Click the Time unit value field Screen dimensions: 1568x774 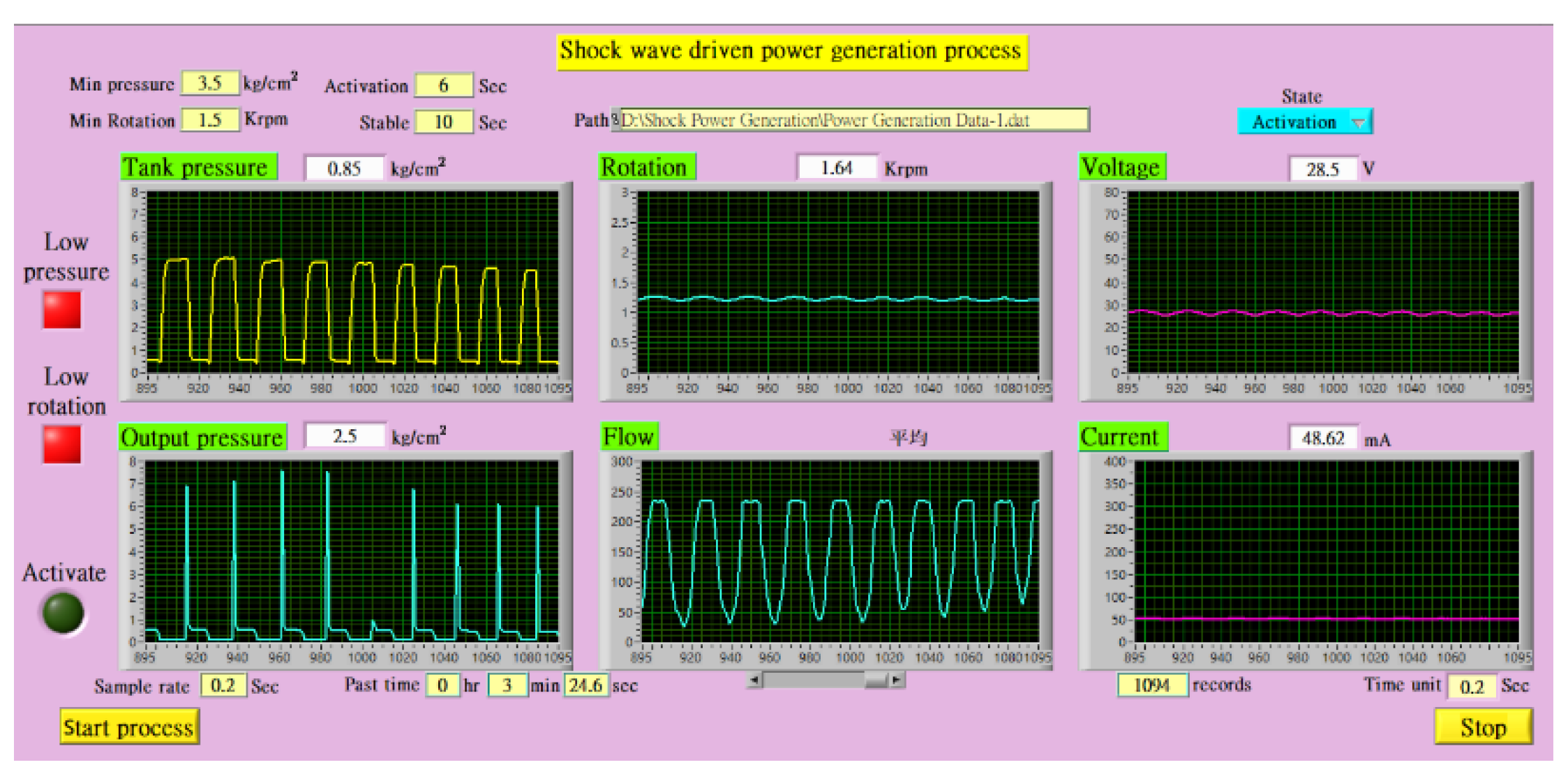pos(1471,687)
